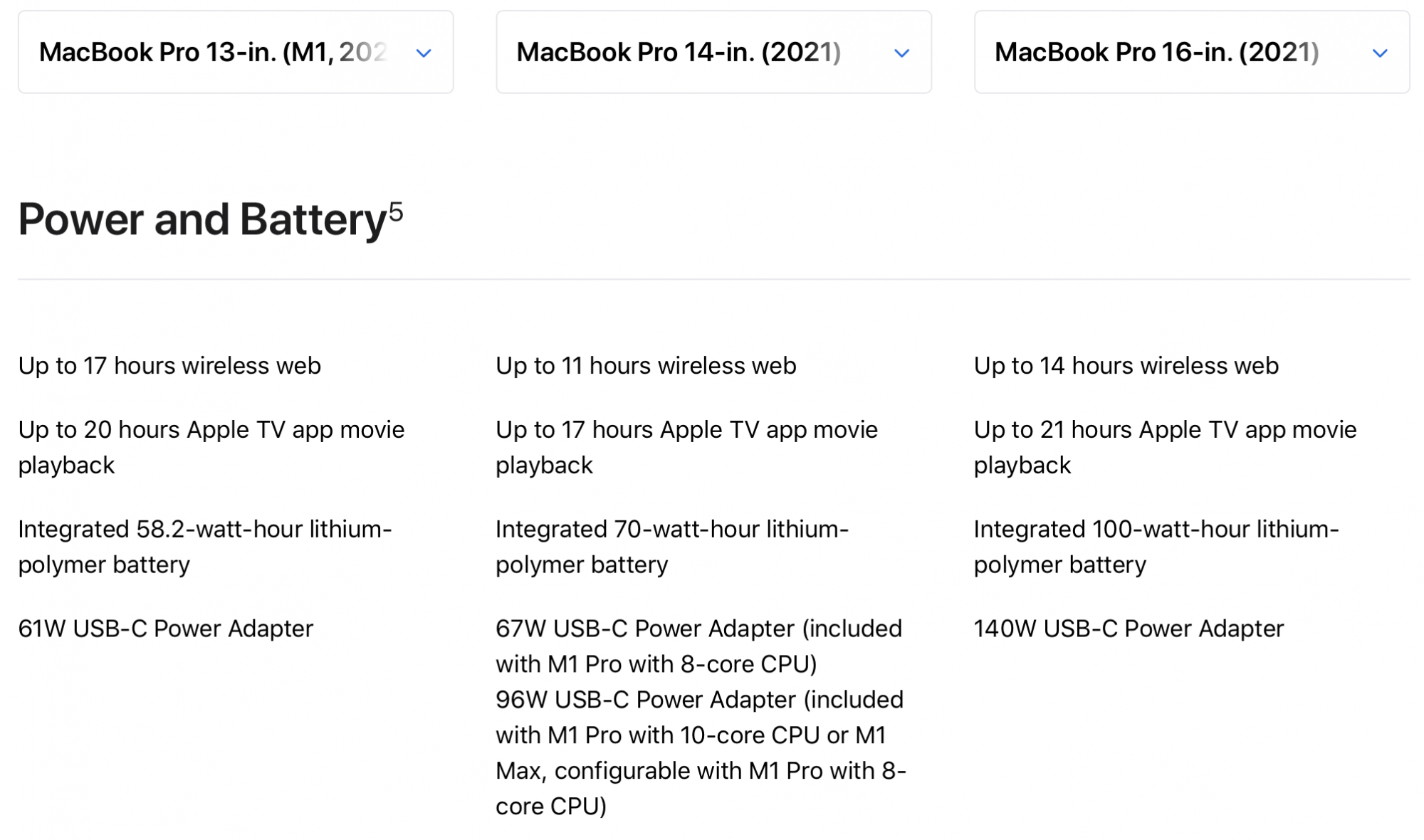This screenshot has height=840, width=1424.
Task: Click 'Up to 20 hours Apple TV app' spec
Action: pyautogui.click(x=211, y=447)
